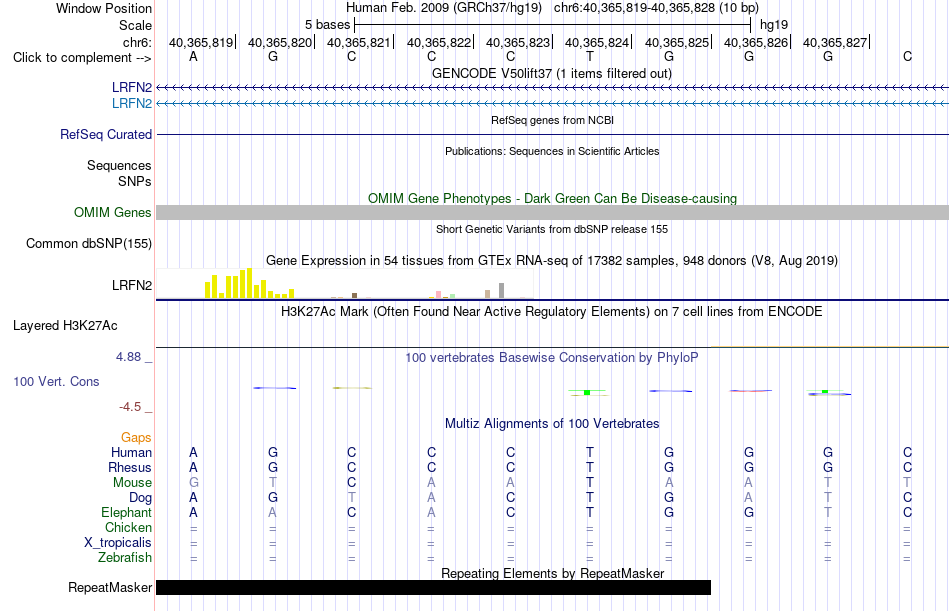The width and height of the screenshot is (950, 611).
Task: Click the -4.5 PhyloP lower scale value
Action: click(x=130, y=407)
